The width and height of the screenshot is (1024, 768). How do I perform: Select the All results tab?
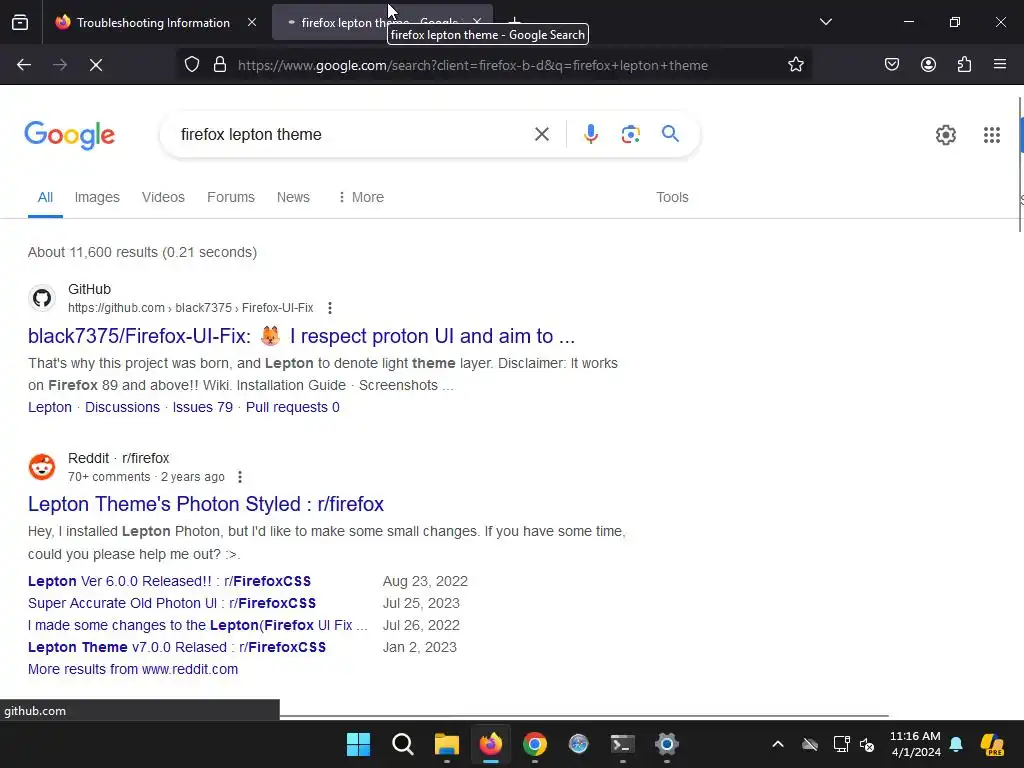(45, 197)
